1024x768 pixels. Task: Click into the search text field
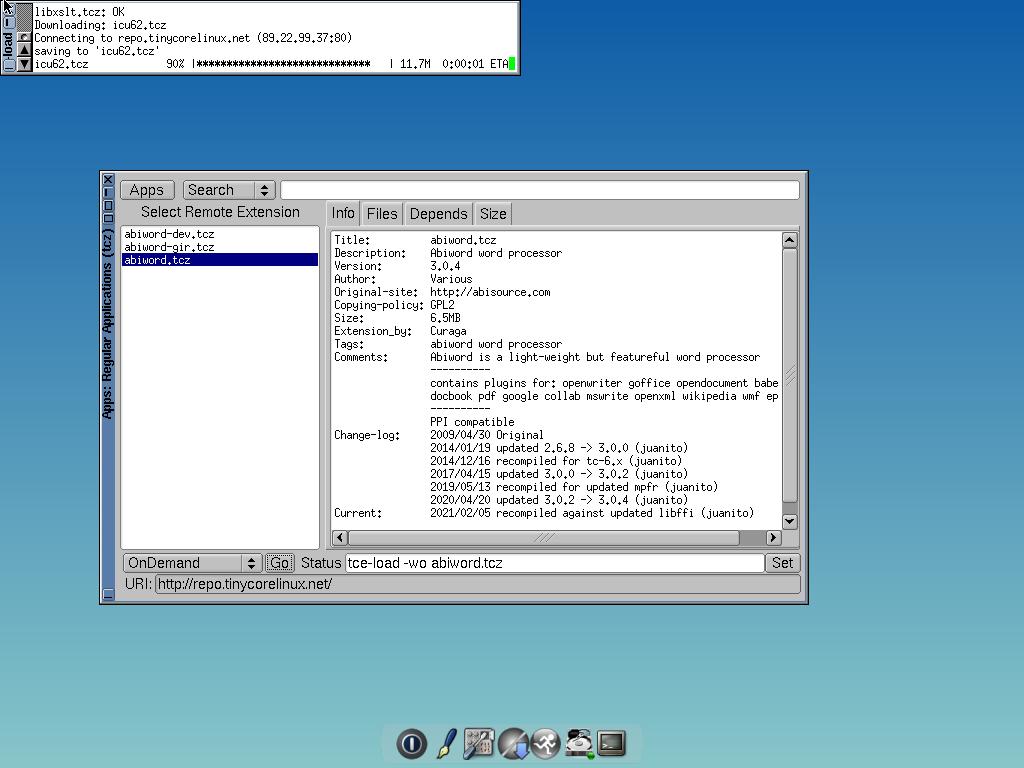pyautogui.click(x=540, y=190)
